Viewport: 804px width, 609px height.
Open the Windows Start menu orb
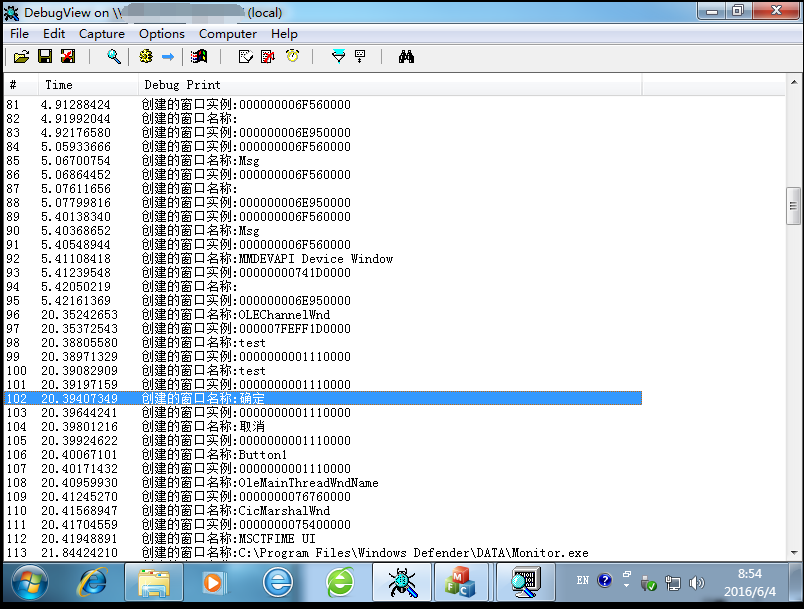[x=30, y=582]
